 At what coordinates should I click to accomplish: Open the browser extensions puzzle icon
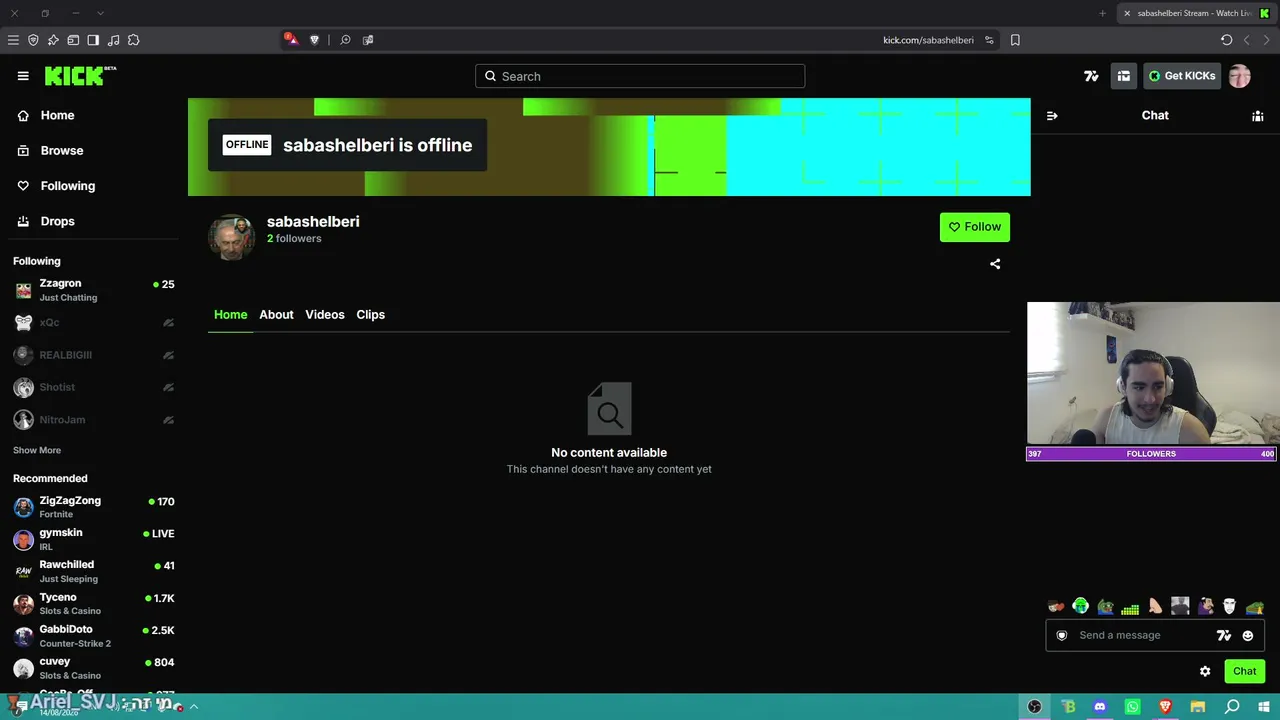click(133, 40)
